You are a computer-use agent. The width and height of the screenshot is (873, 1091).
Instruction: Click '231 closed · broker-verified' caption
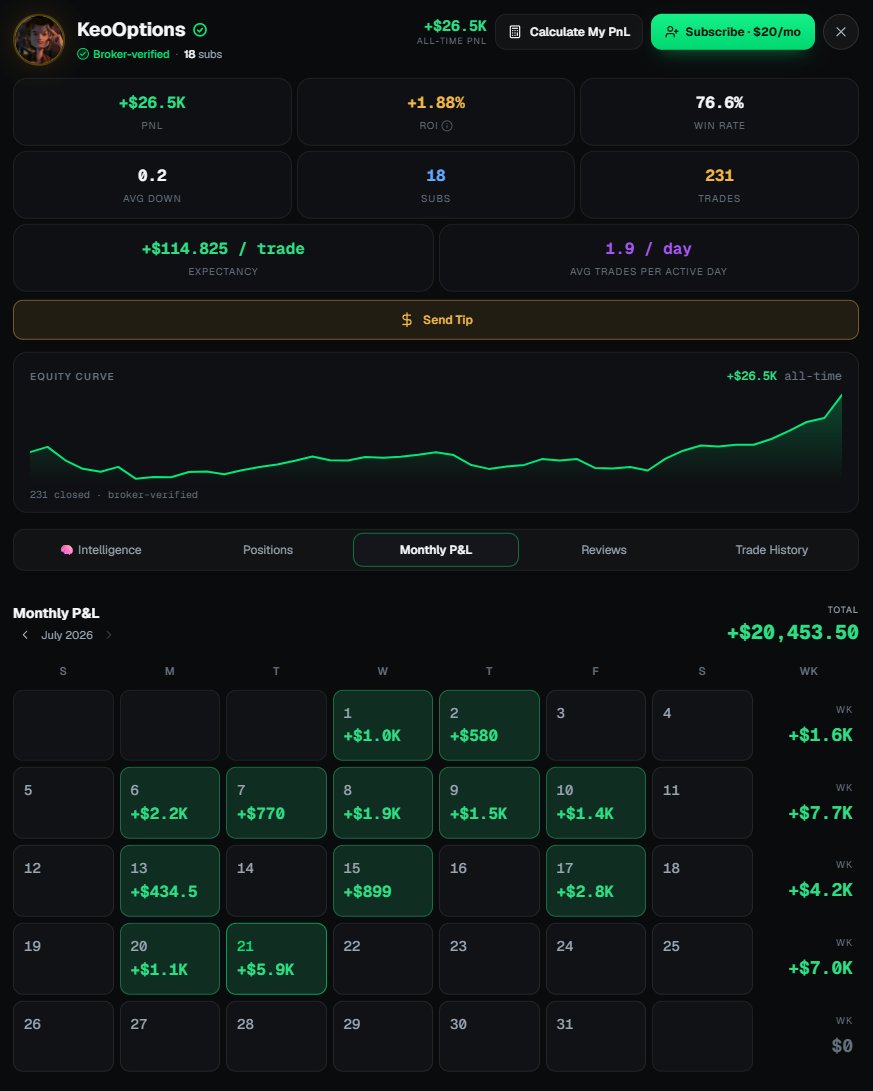(113, 495)
